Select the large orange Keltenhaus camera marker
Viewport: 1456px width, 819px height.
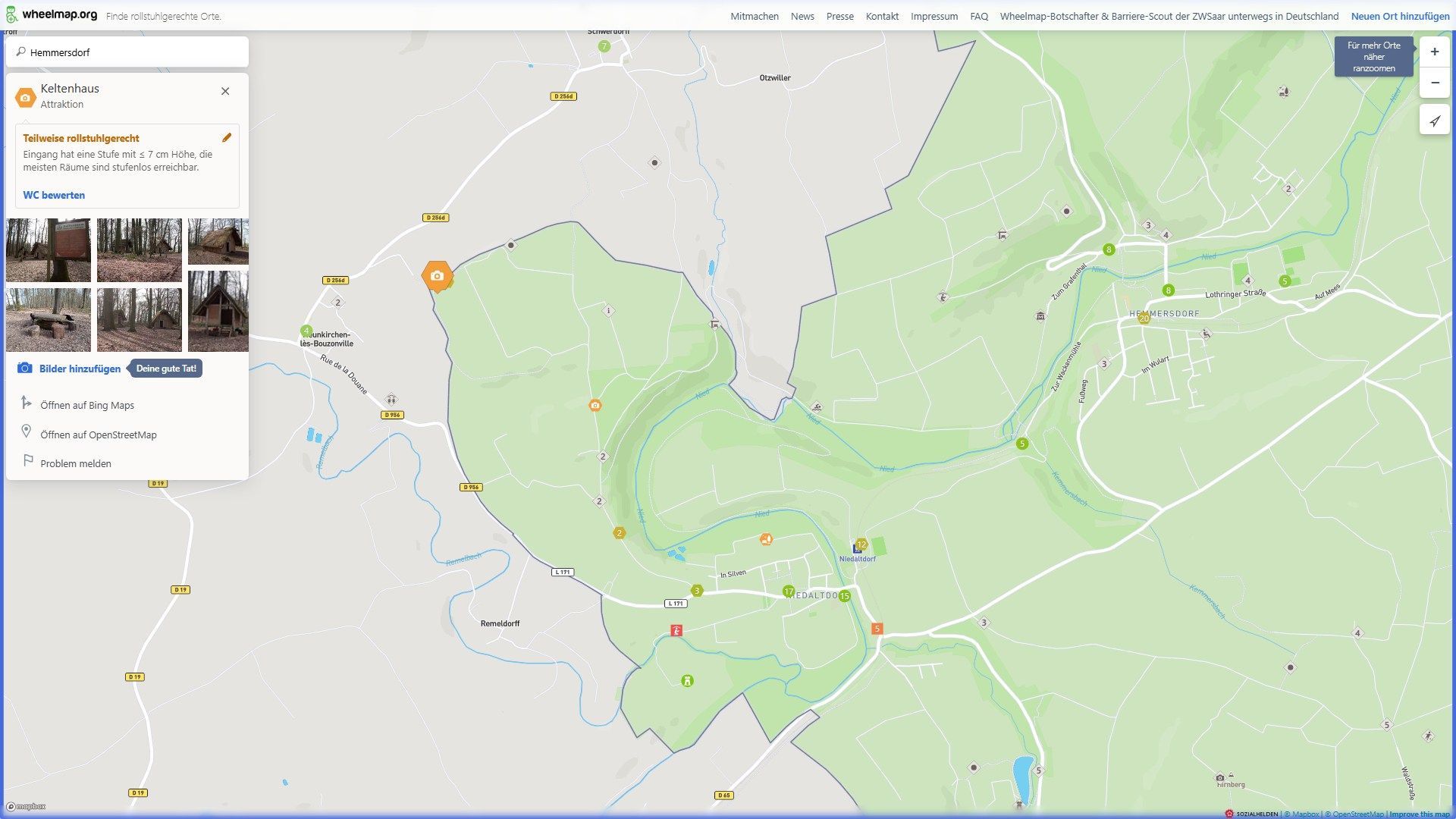tap(437, 276)
